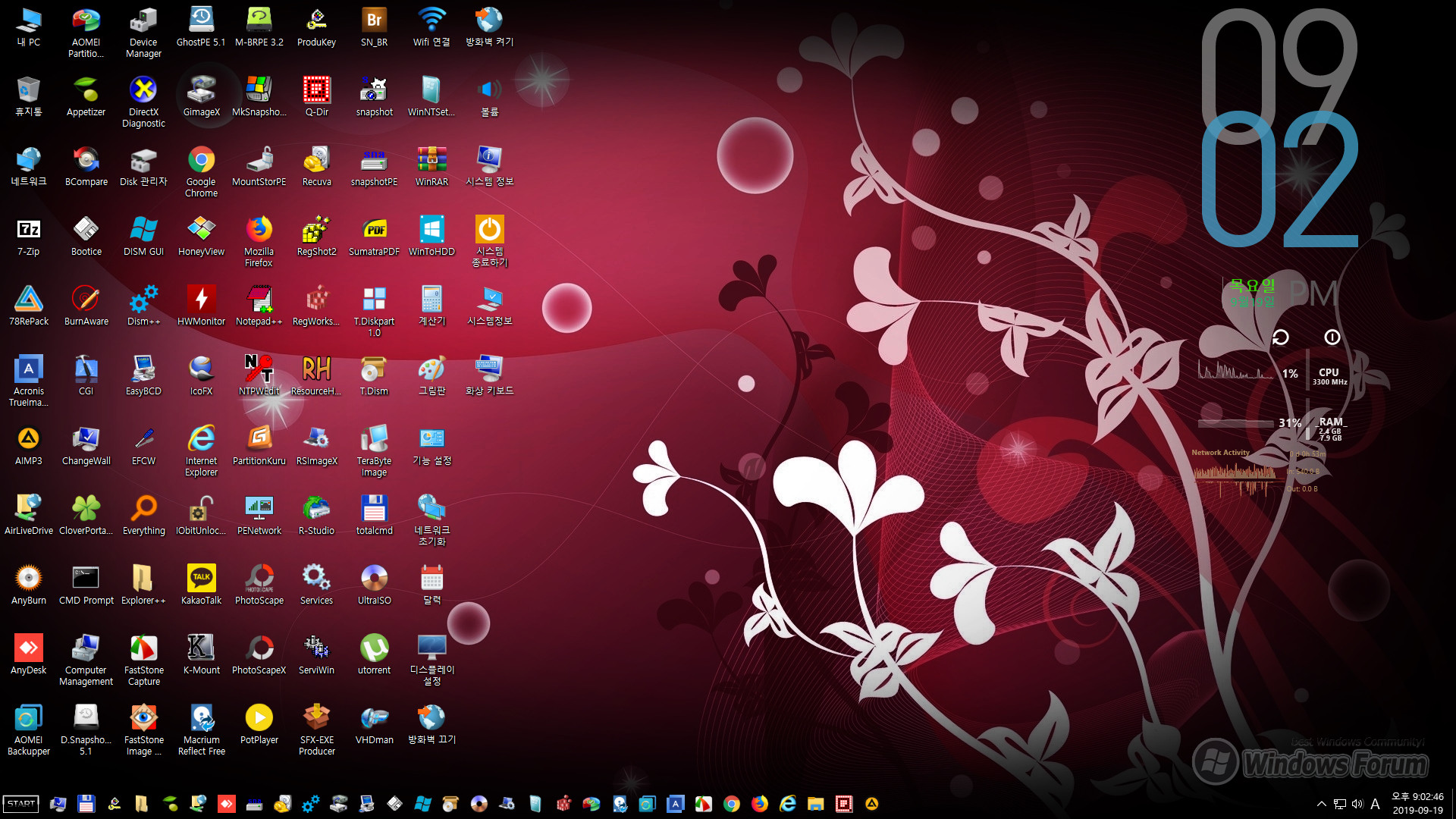Launch PotPlayer media player
The height and width of the screenshot is (819, 1456).
point(259,724)
